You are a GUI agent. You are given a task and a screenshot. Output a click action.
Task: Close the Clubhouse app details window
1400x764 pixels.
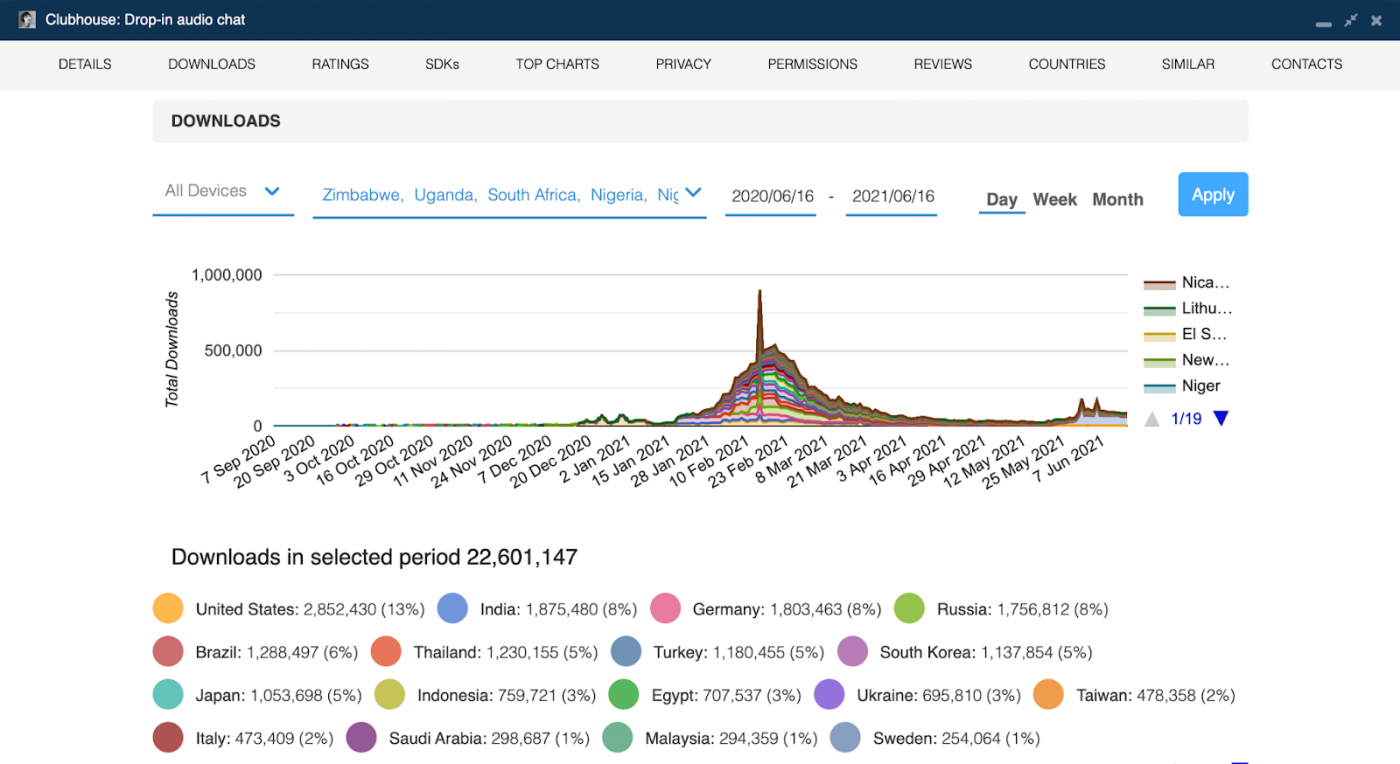point(1377,20)
